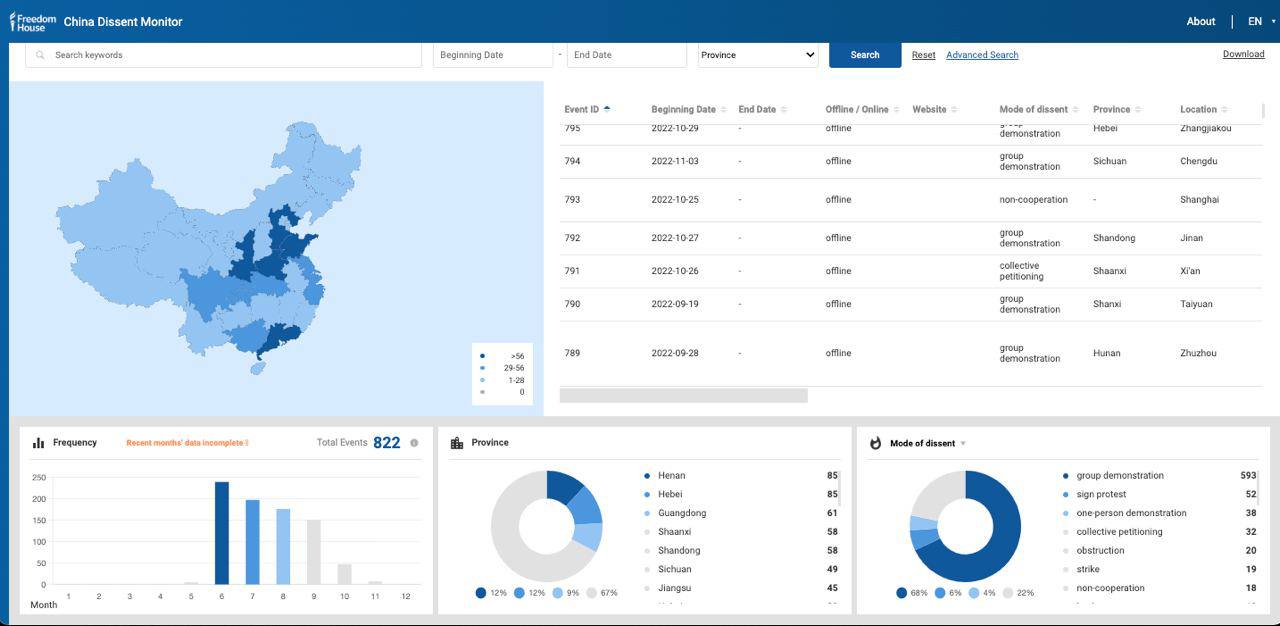1280x626 pixels.
Task: Click the Download link
Action: (1244, 54)
